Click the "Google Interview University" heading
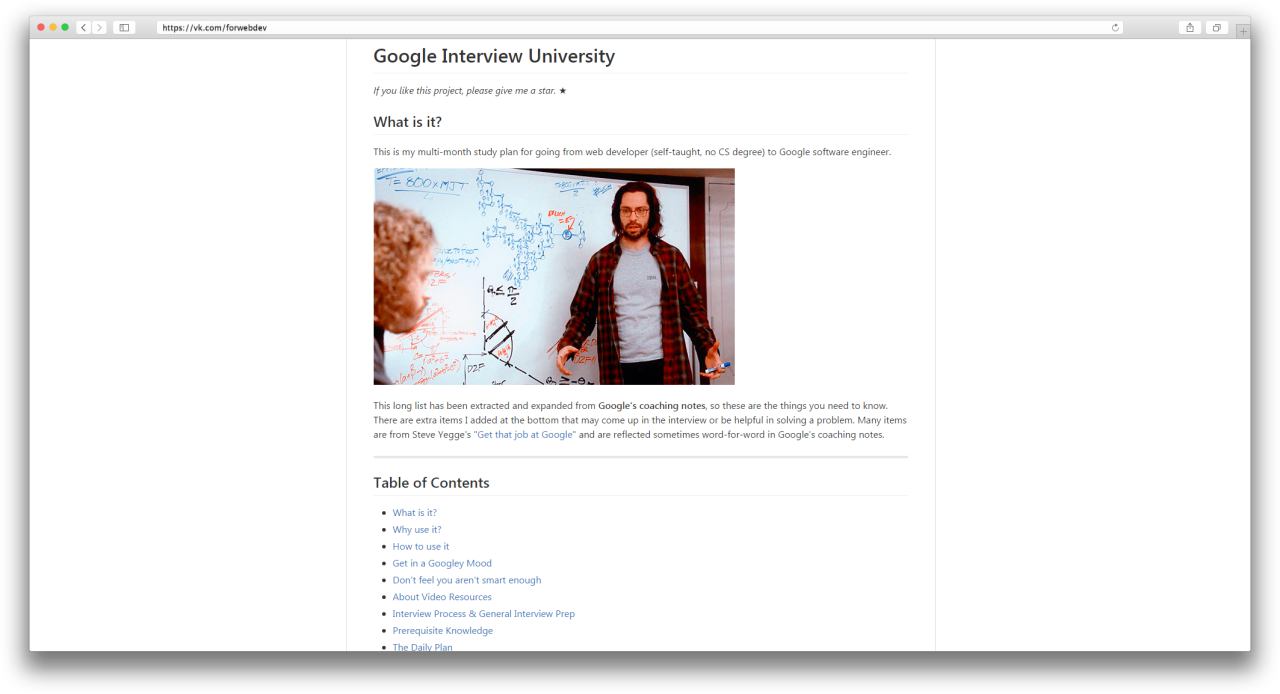This screenshot has height=694, width=1280. tap(494, 57)
